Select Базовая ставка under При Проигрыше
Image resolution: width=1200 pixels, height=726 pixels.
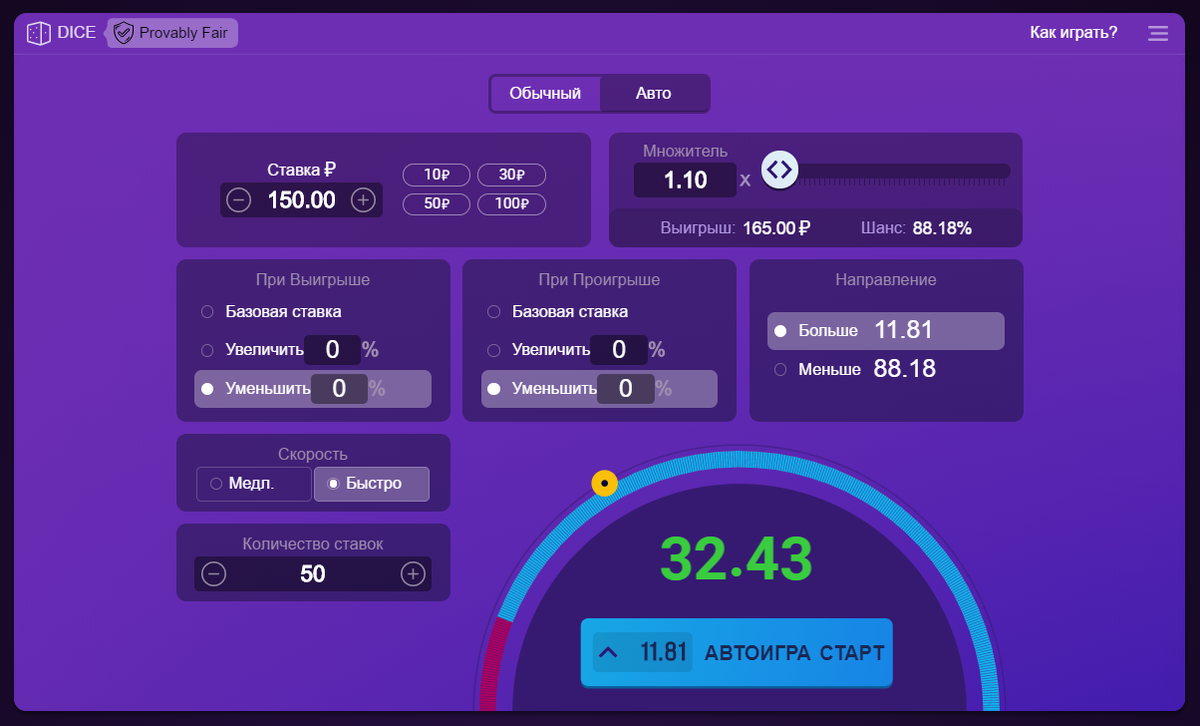coord(558,311)
